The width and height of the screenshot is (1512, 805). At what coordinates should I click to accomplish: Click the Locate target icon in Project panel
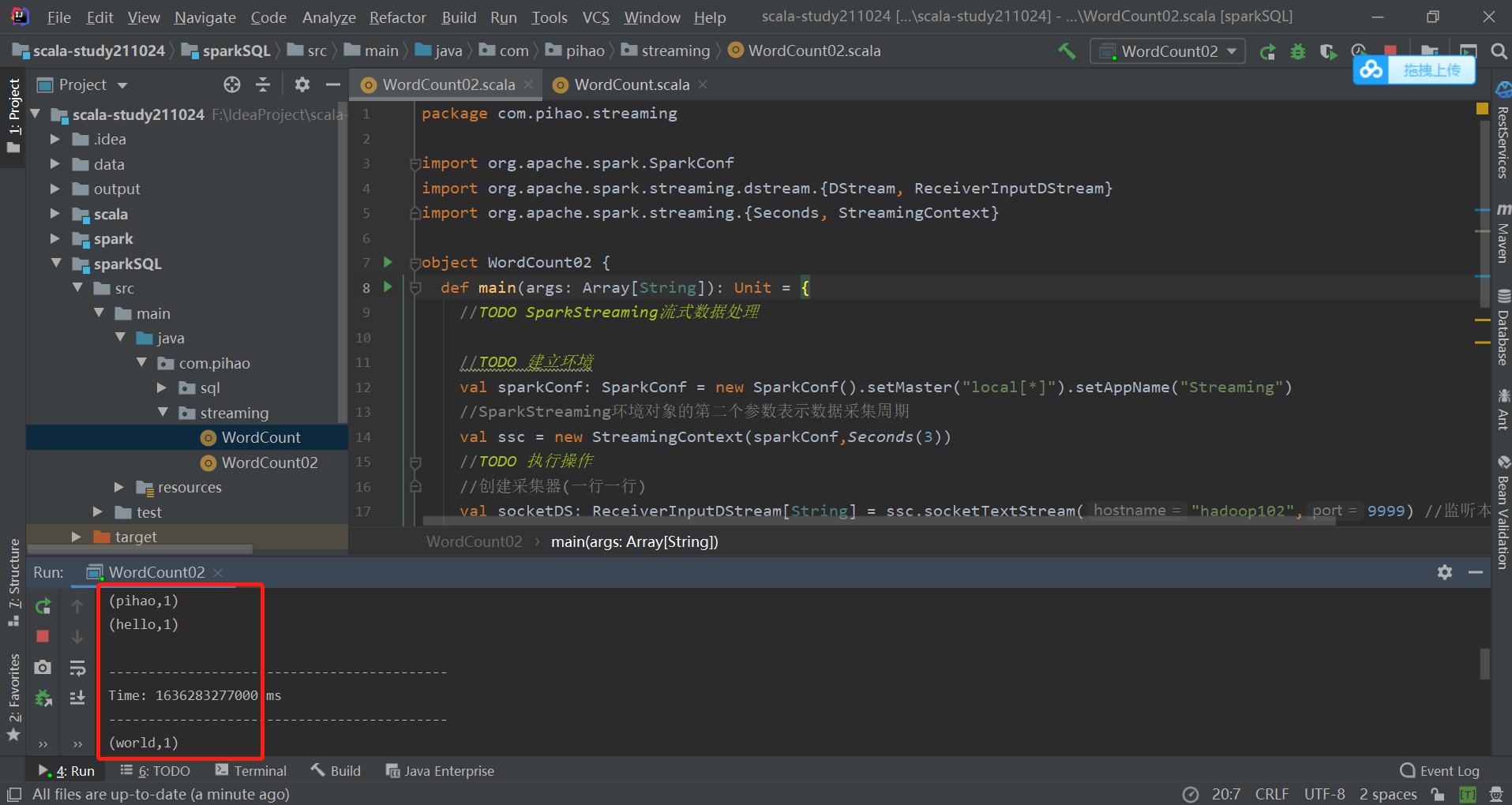tap(231, 84)
